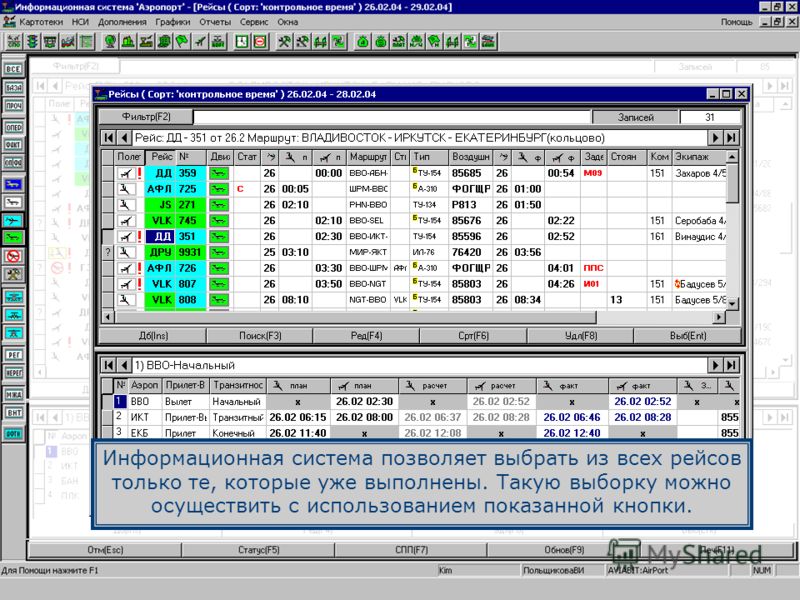Toggle the БАЗА sidebar filter

[13, 87]
